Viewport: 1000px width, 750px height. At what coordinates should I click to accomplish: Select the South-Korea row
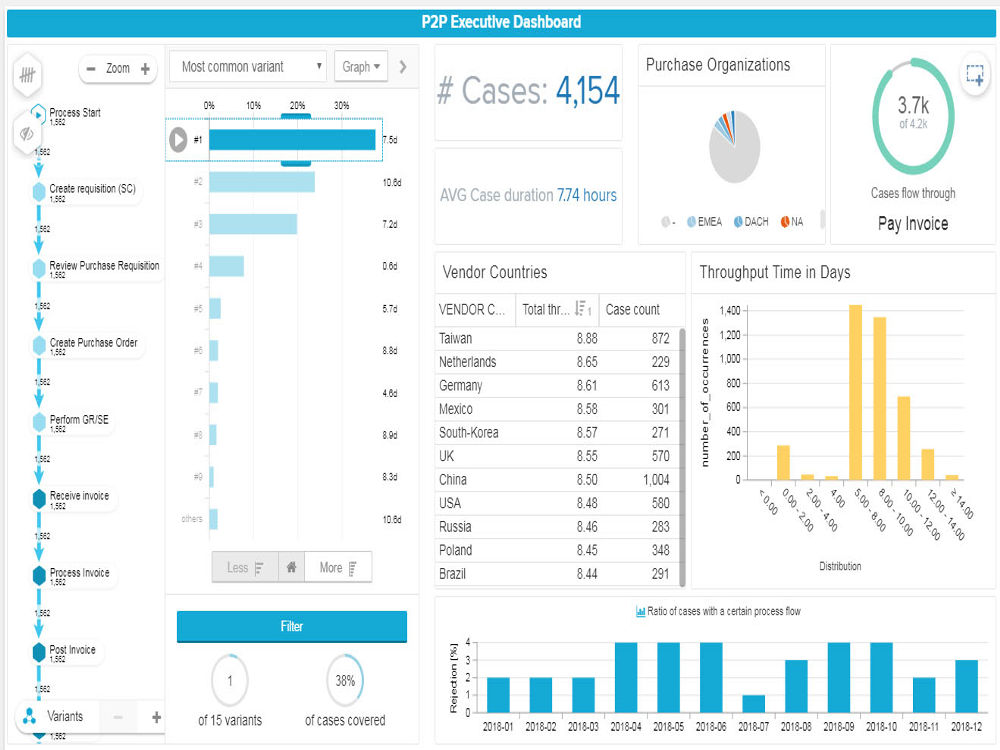click(557, 432)
